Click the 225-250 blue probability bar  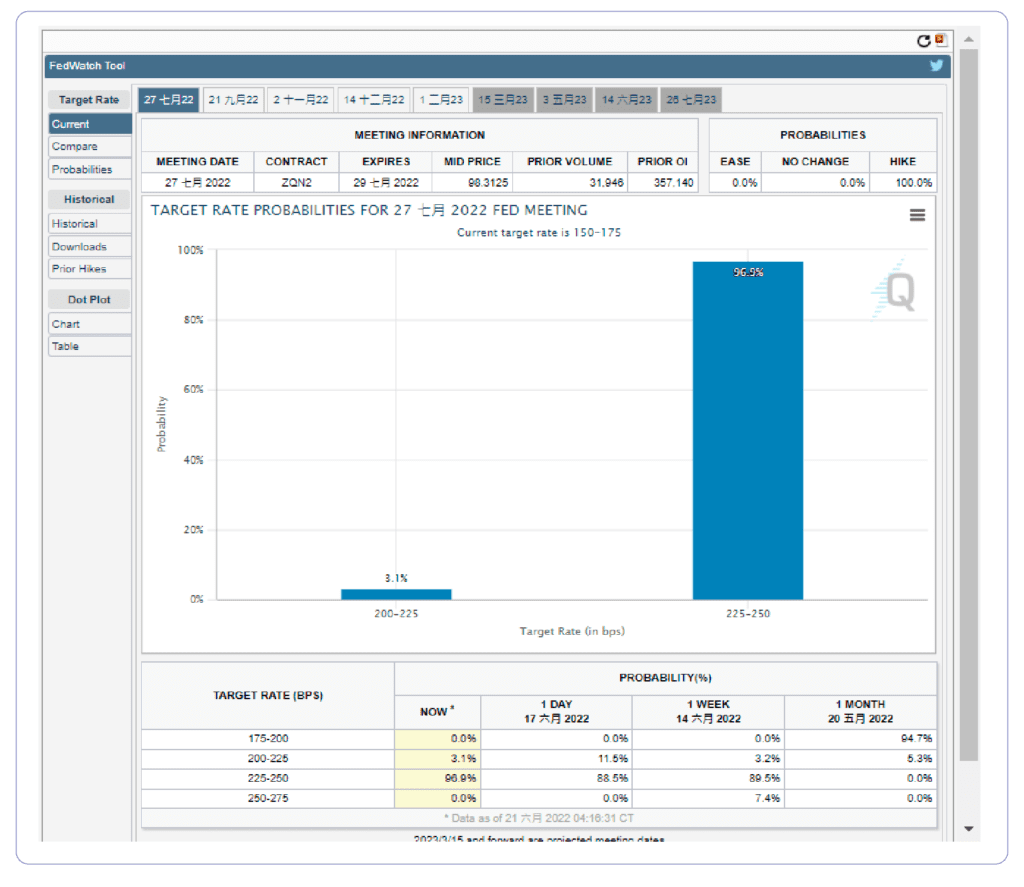pyautogui.click(x=748, y=430)
